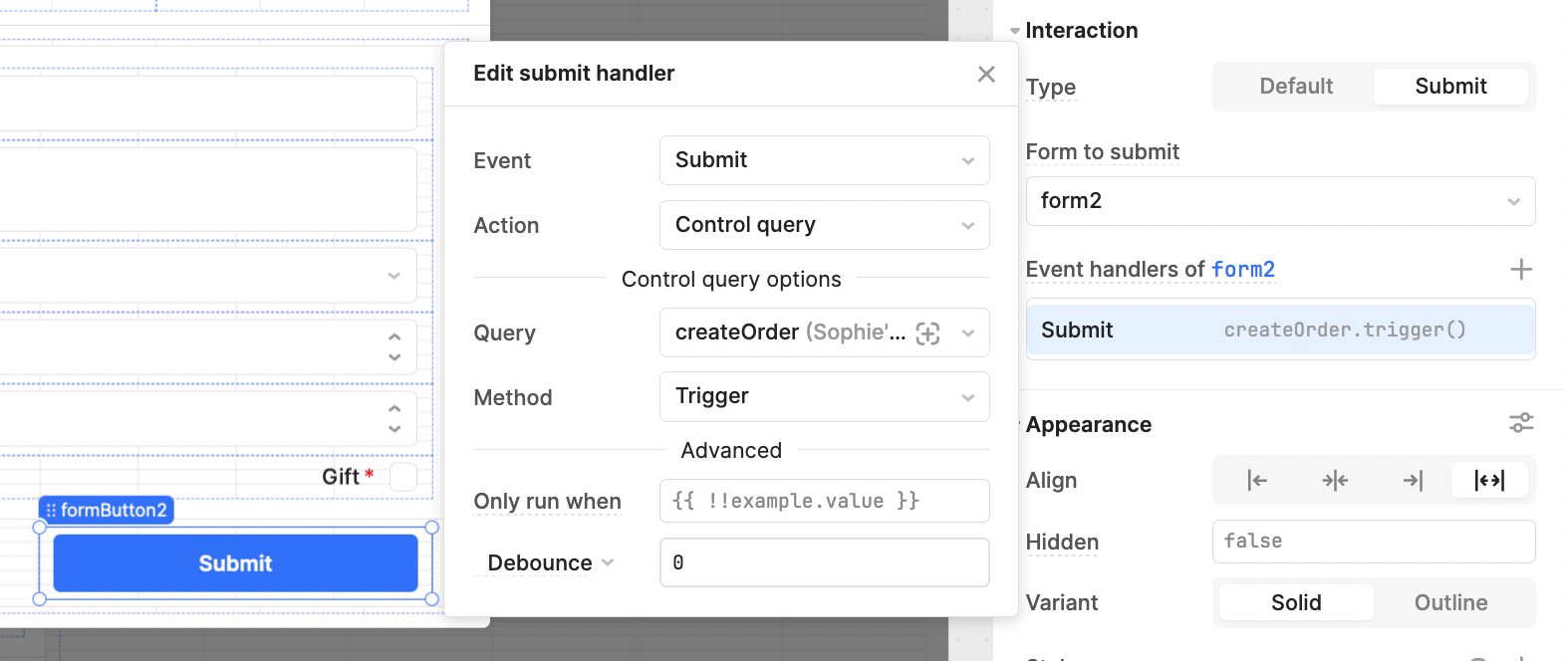
Task: Increment the upper number stepper above Gift
Action: coord(394,336)
